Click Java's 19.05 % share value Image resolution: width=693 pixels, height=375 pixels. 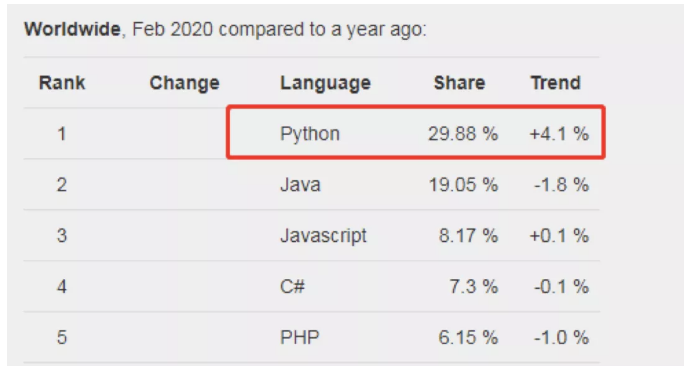[463, 184]
